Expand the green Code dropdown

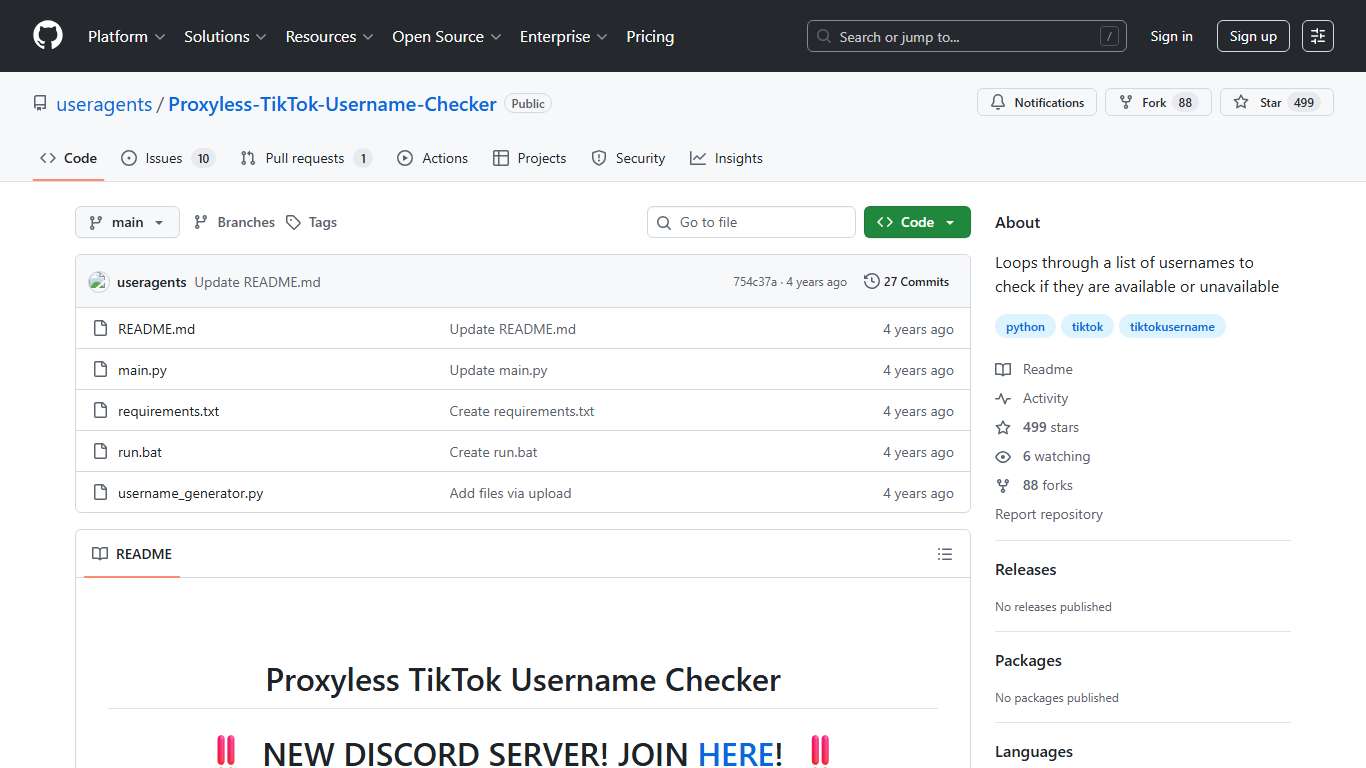pyautogui.click(x=916, y=222)
